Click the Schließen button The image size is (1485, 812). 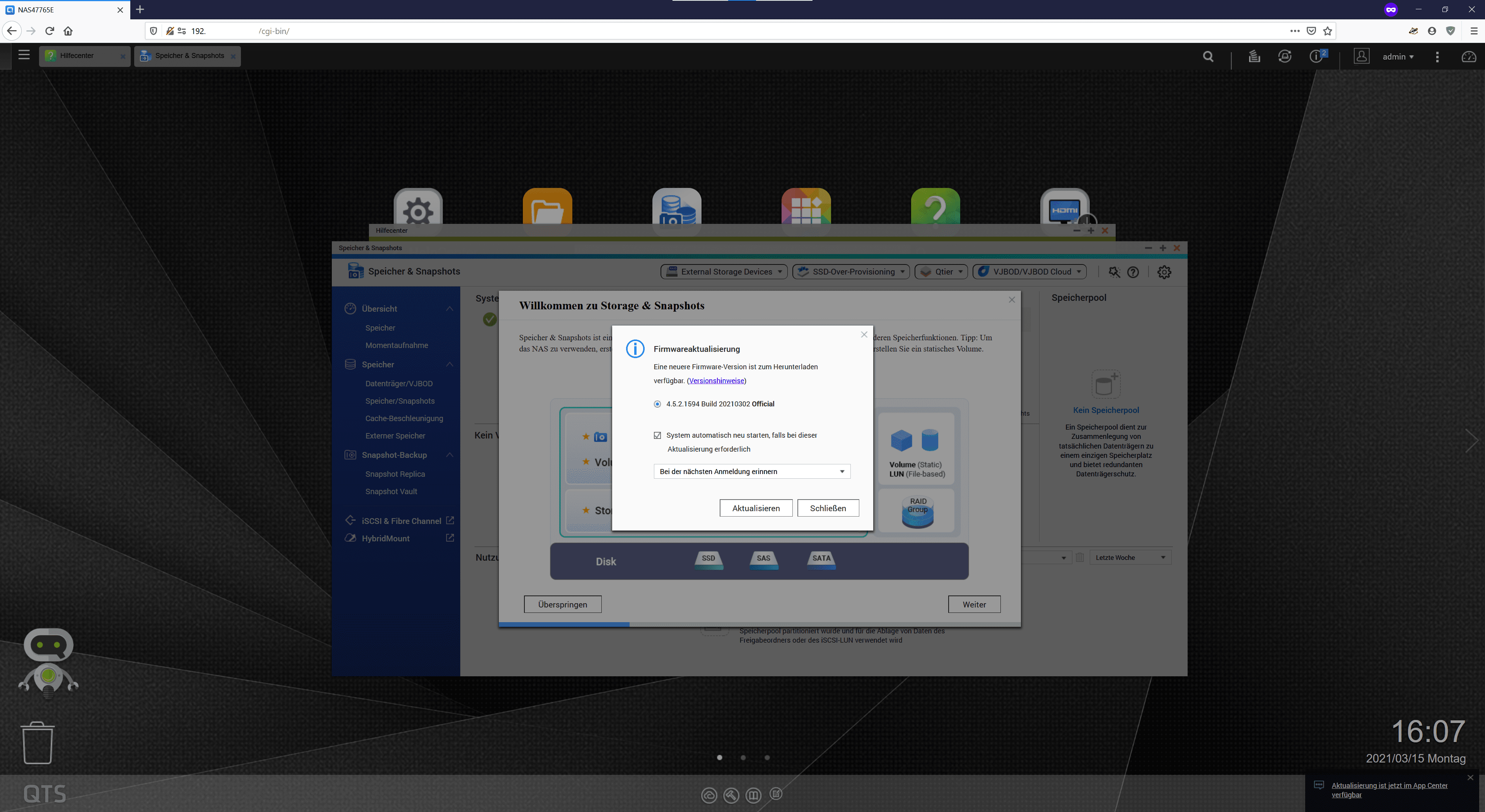pyautogui.click(x=828, y=508)
